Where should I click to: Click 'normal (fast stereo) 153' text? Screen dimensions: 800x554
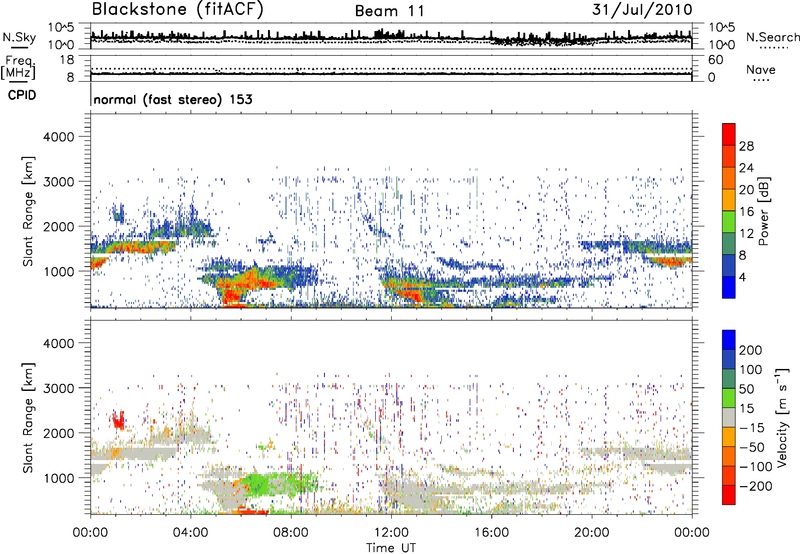pos(173,99)
